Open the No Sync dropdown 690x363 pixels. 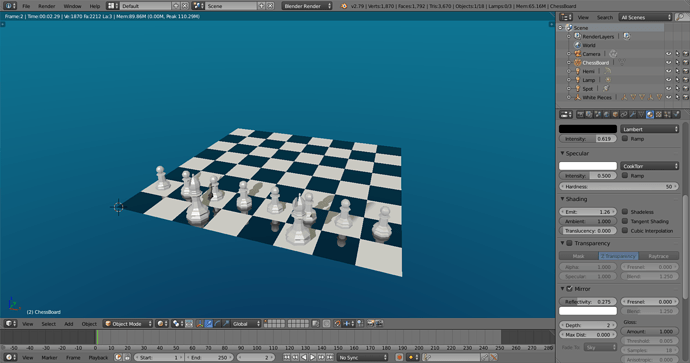point(362,357)
